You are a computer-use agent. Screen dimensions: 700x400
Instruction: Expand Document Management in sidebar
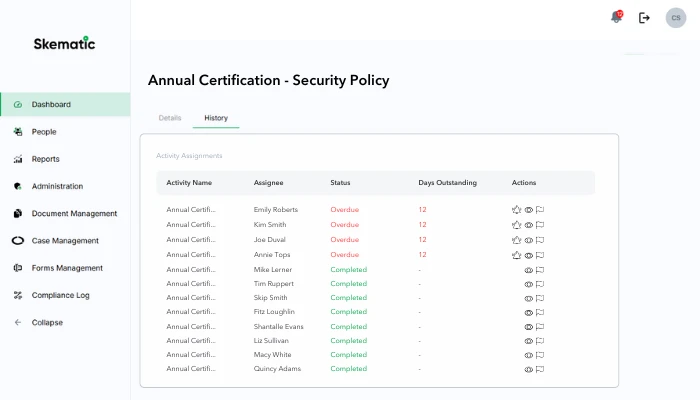click(73, 213)
